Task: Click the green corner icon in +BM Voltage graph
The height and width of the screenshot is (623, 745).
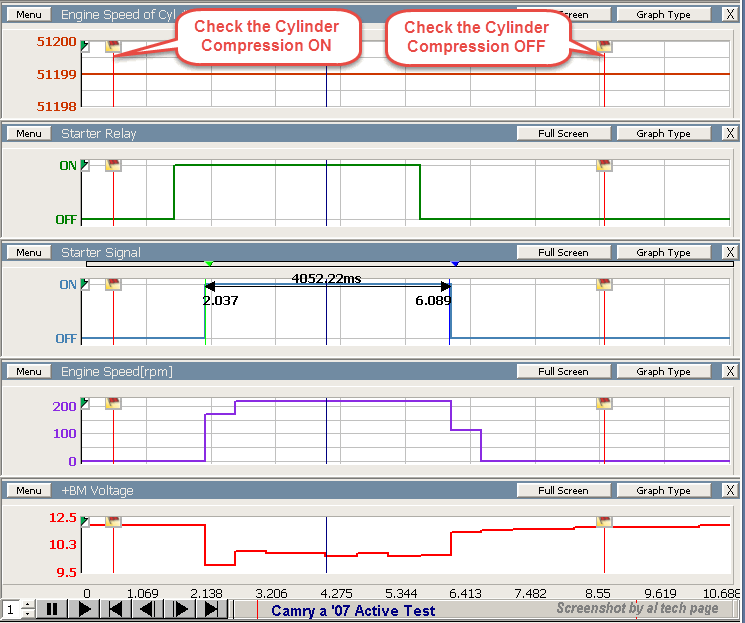Action: (x=85, y=521)
